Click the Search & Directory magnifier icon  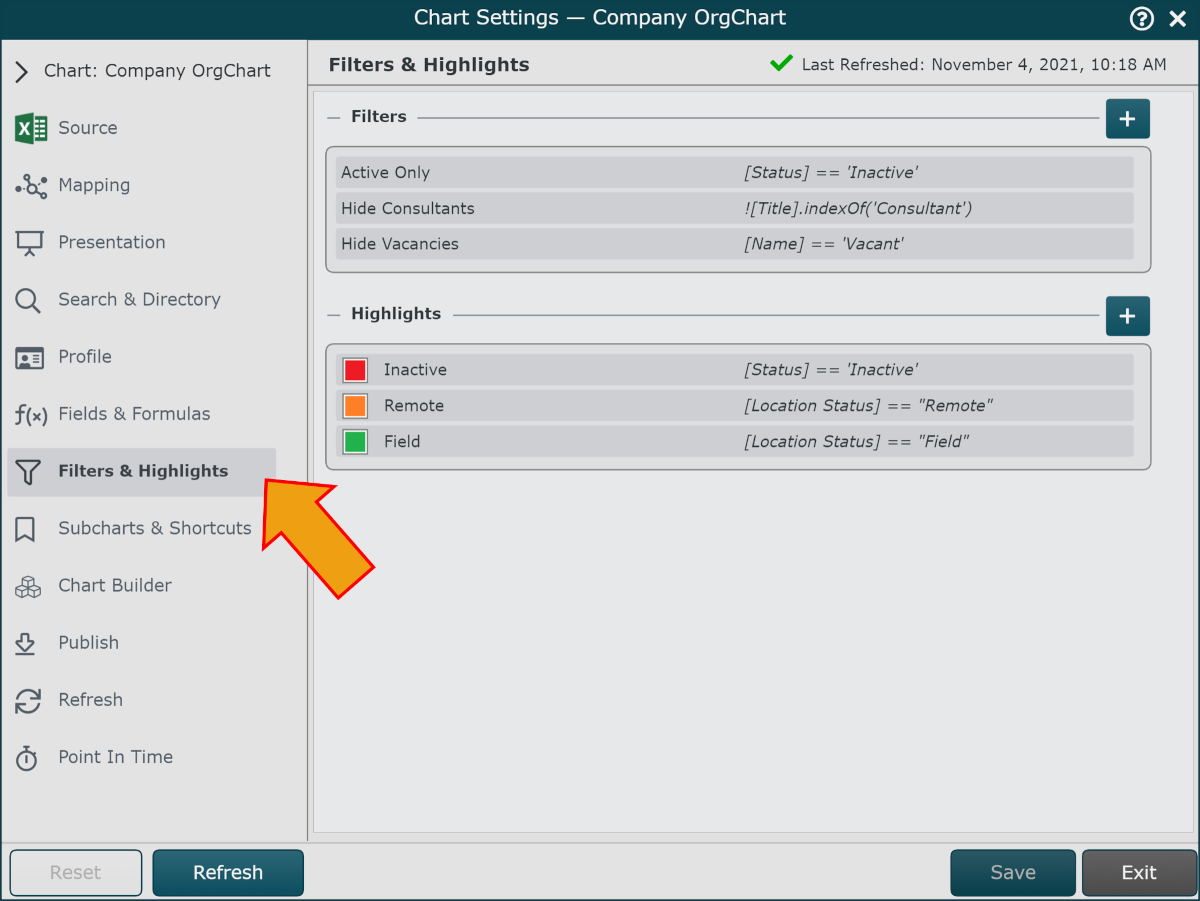pos(28,300)
